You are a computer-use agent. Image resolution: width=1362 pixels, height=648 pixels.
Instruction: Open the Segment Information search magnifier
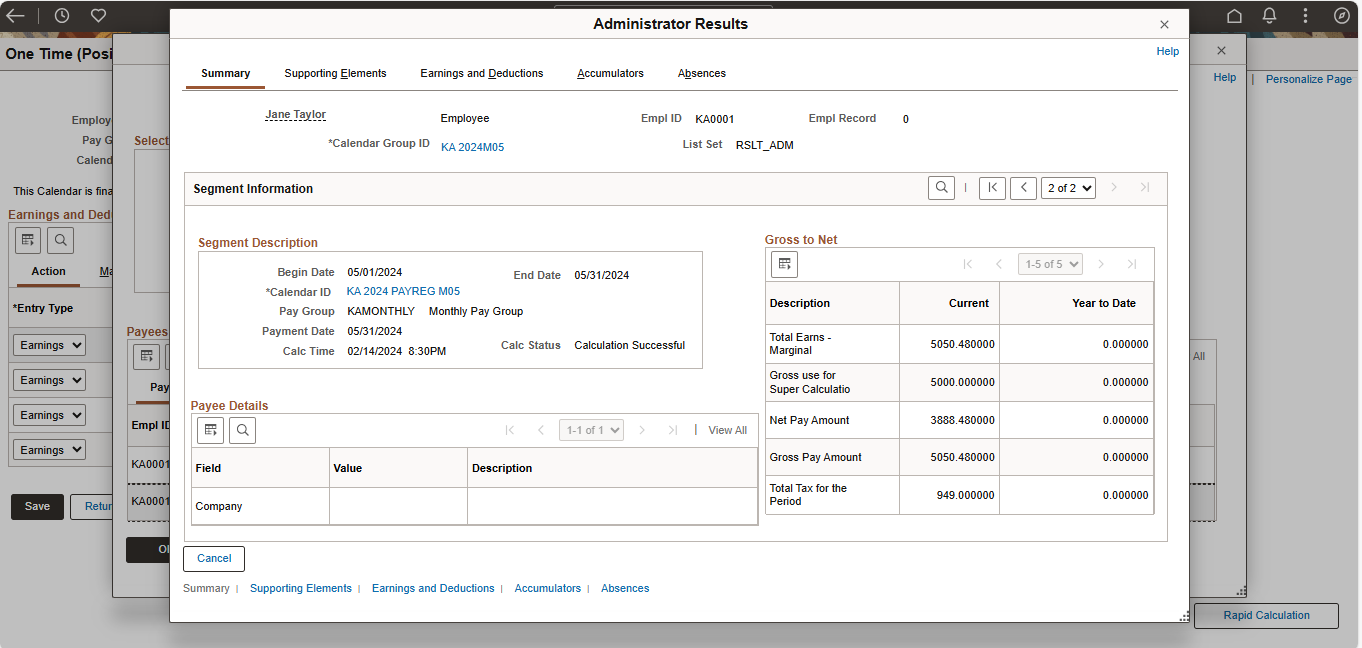[941, 187]
